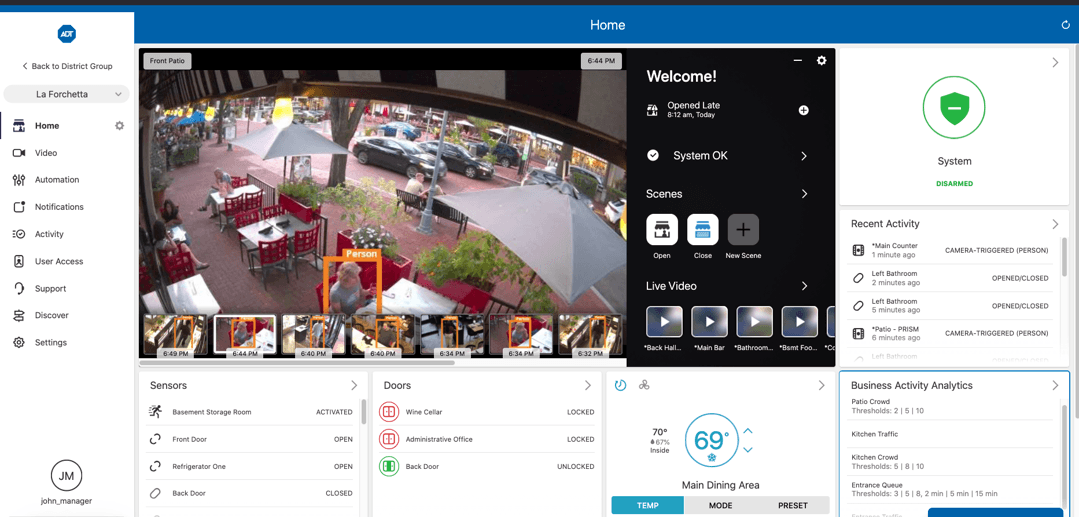
Task: Click the Main Counter activity row
Action: [x=950, y=251]
